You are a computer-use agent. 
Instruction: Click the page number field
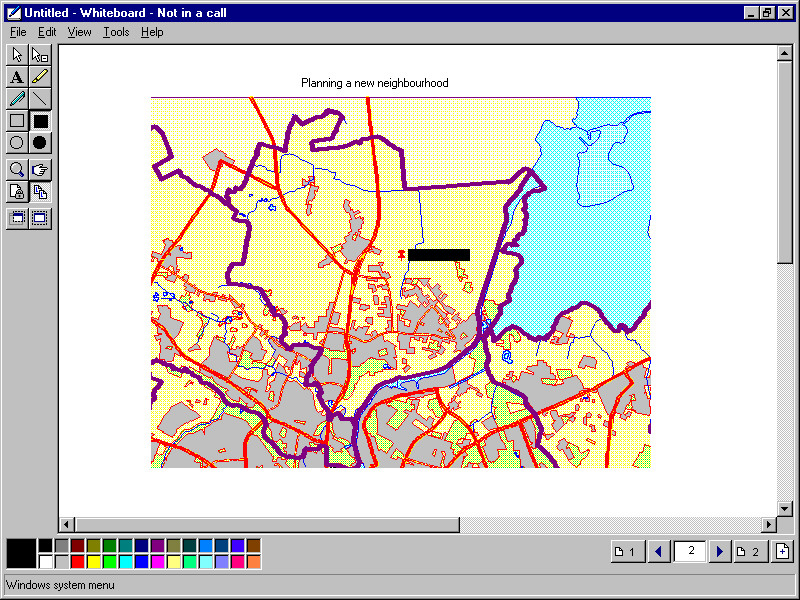tap(690, 551)
